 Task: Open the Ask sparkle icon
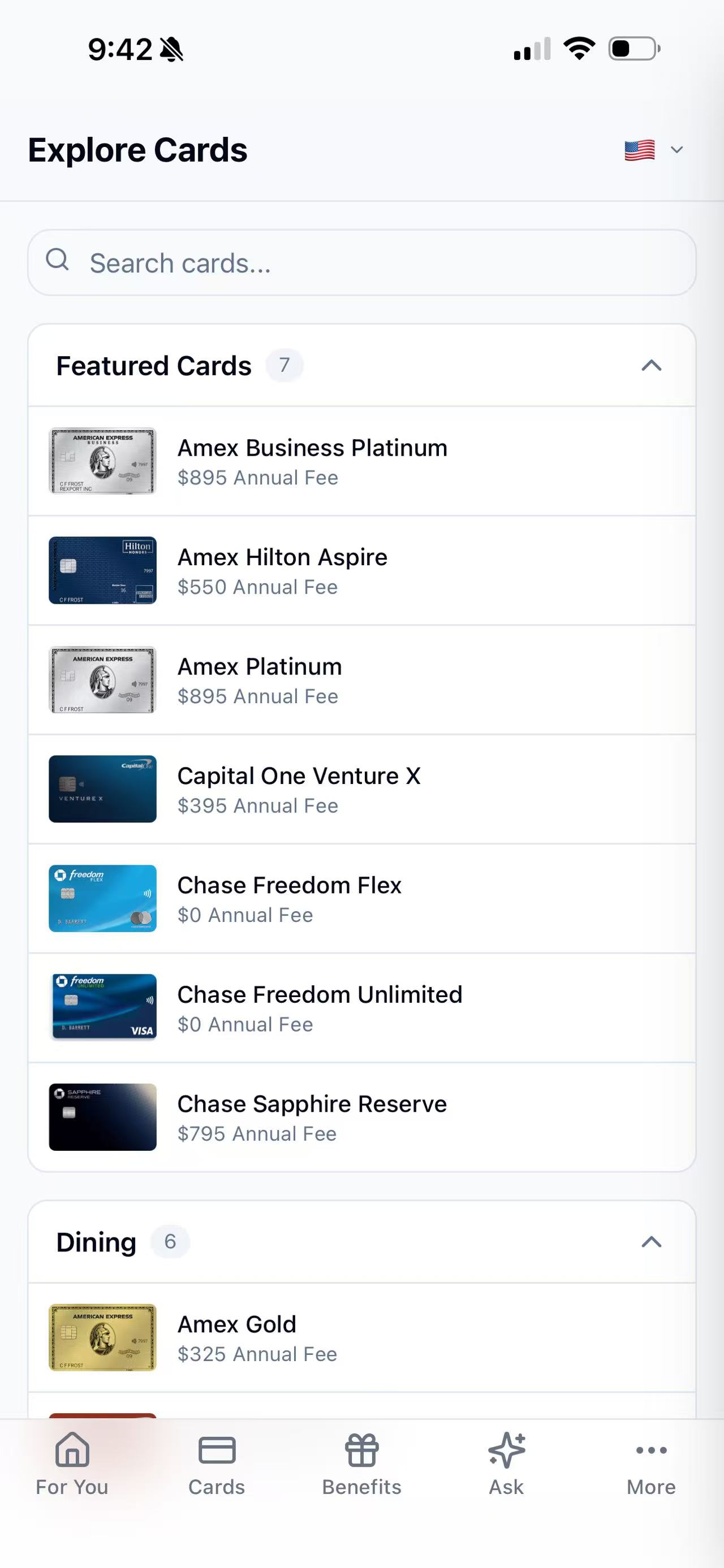[x=507, y=1449]
